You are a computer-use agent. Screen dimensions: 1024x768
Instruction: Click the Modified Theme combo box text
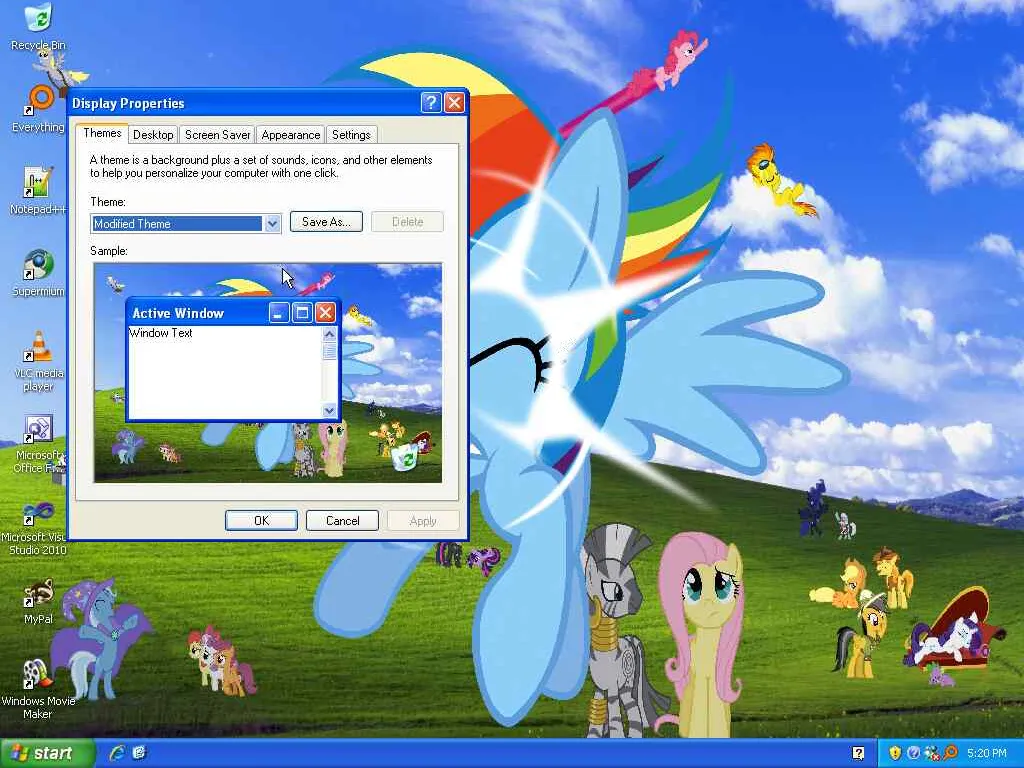pyautogui.click(x=176, y=224)
